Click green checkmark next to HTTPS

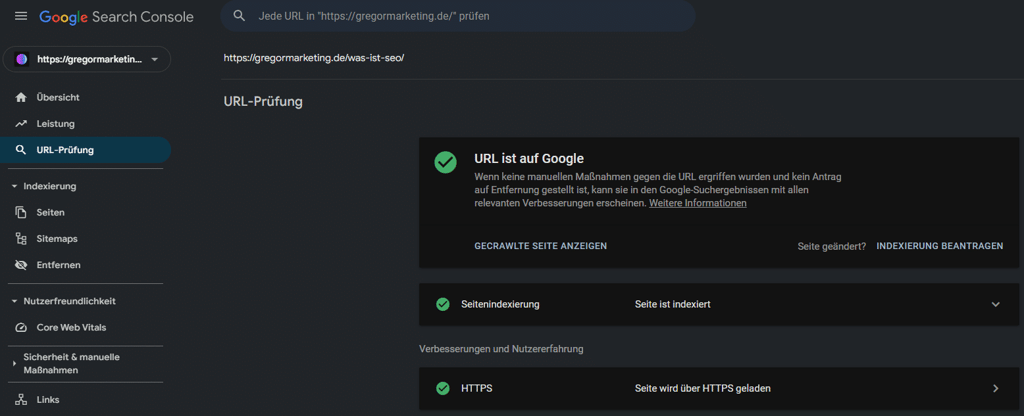pos(443,389)
